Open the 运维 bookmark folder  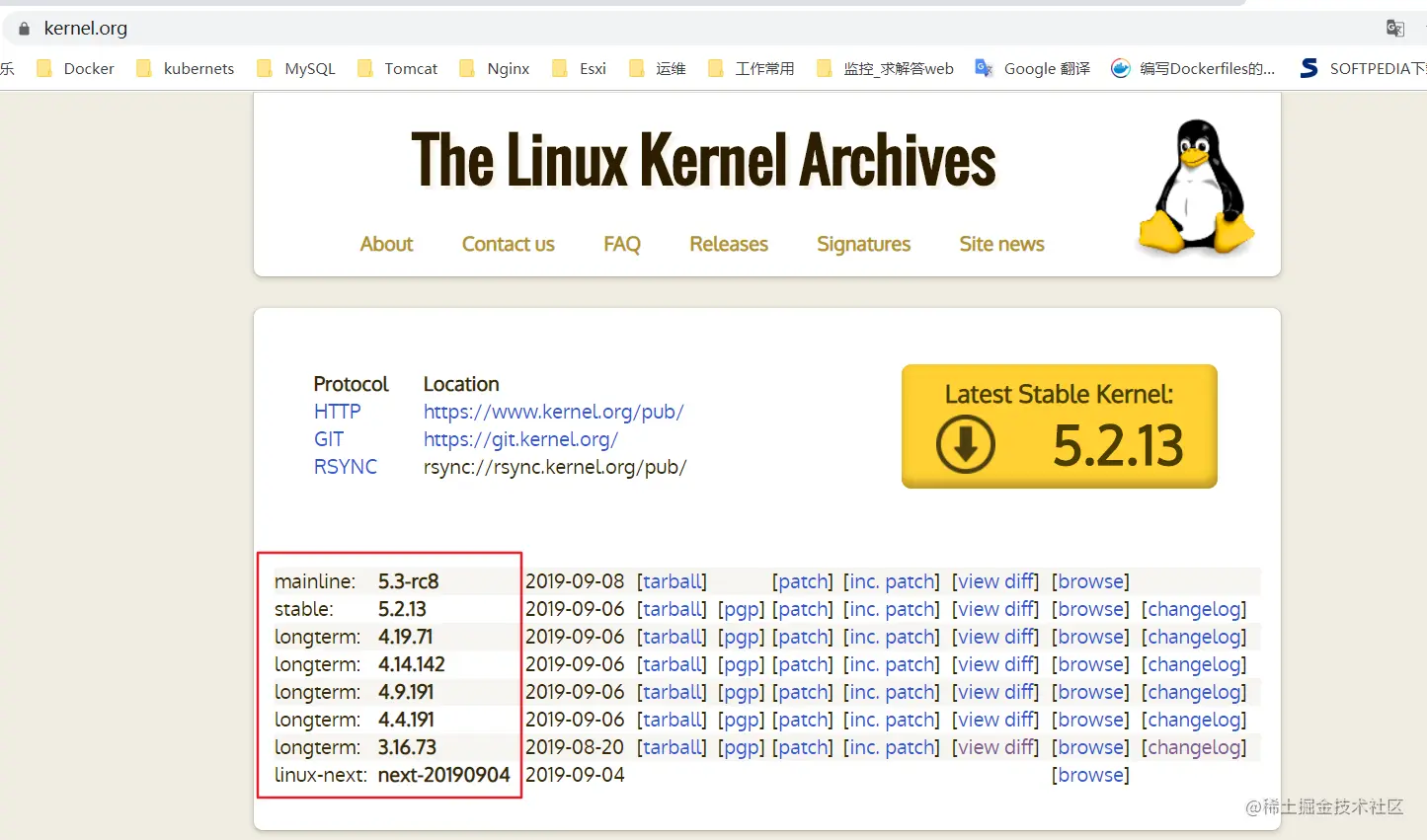click(657, 68)
